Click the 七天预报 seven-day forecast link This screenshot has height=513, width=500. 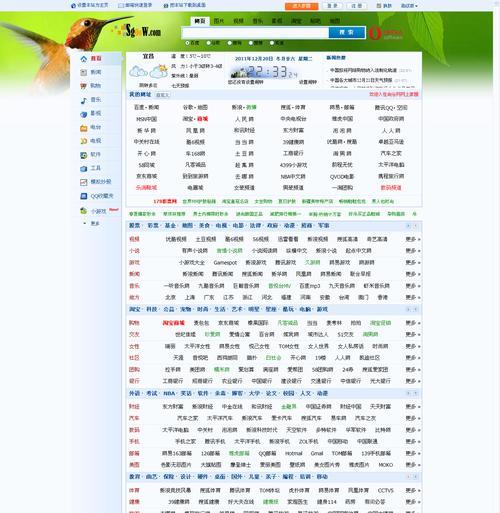[x=180, y=86]
